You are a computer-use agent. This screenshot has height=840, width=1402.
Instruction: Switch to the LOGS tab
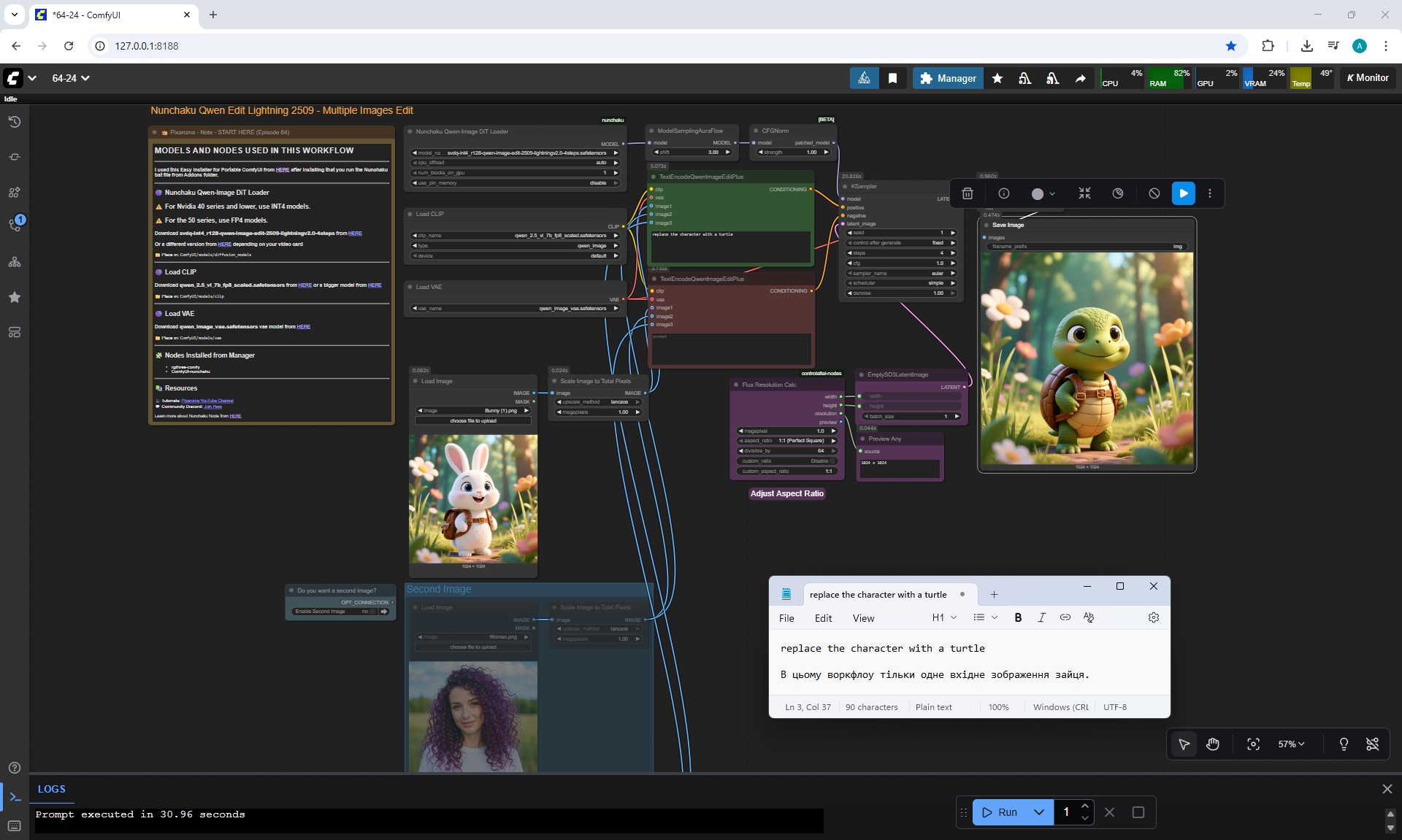pyautogui.click(x=51, y=789)
